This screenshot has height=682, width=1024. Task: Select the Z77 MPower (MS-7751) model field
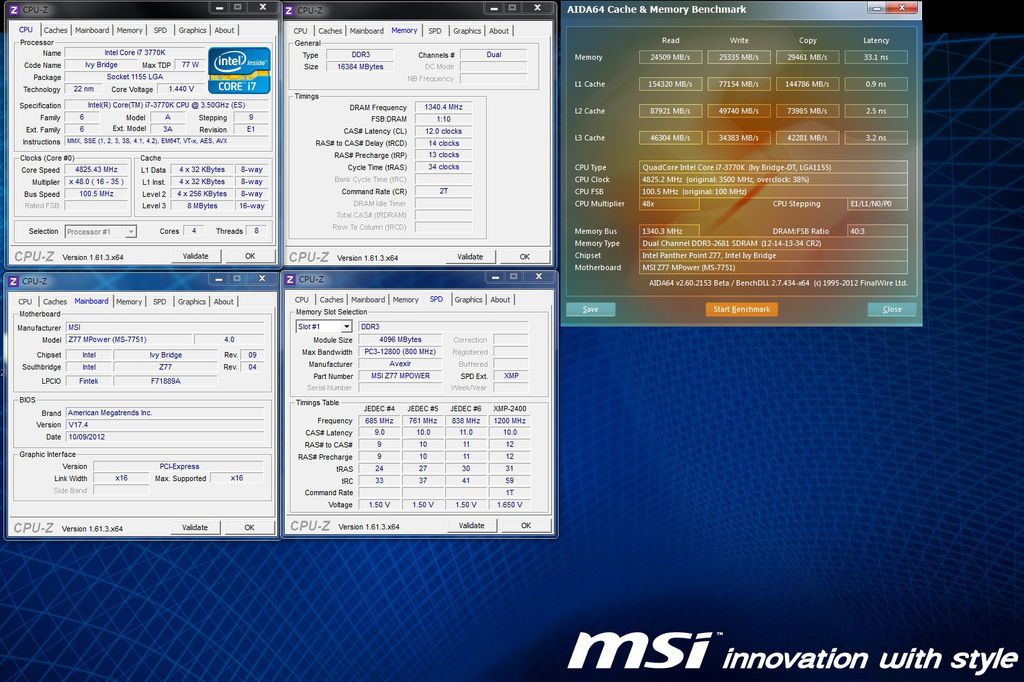[x=129, y=340]
